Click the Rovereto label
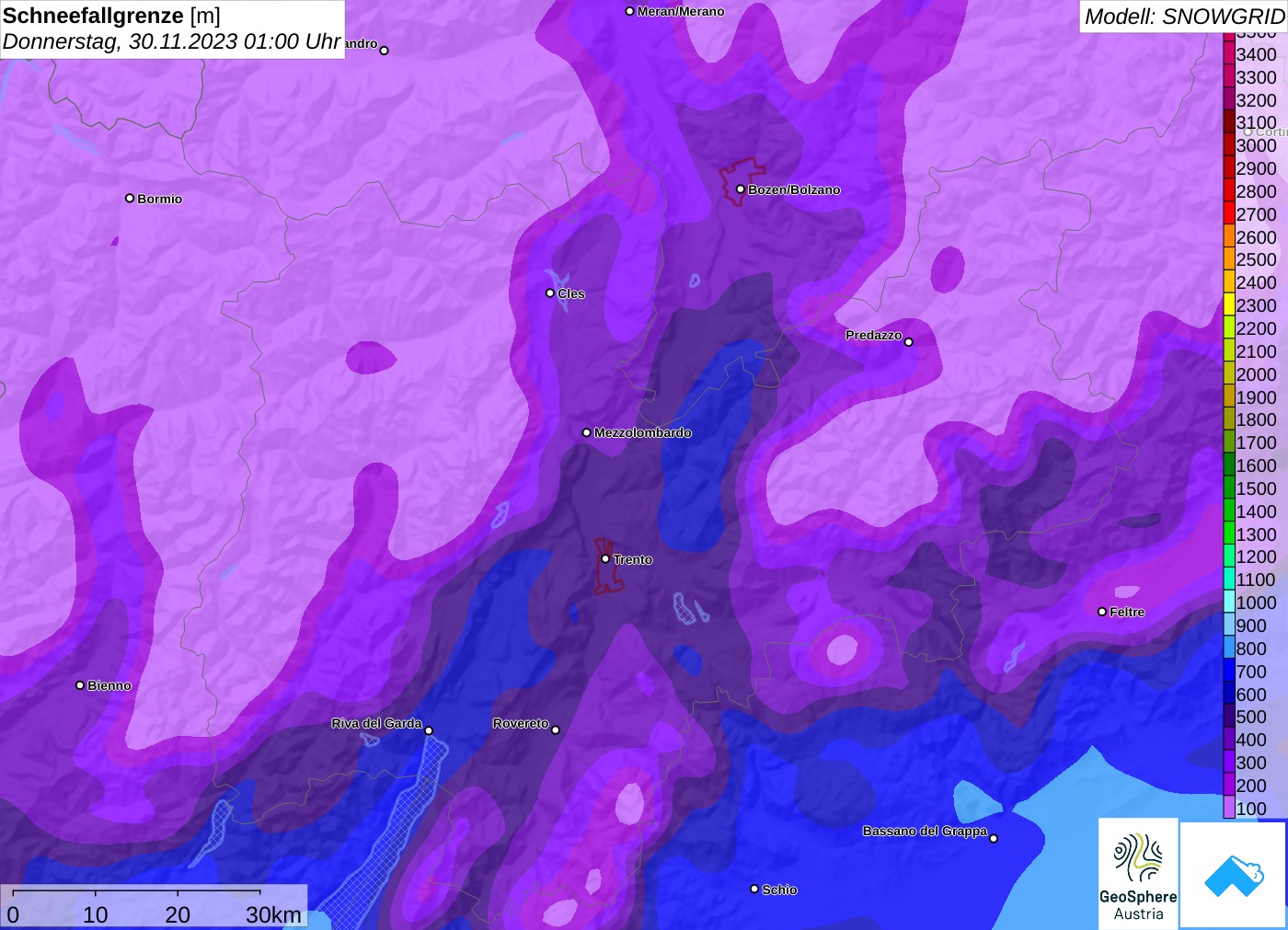This screenshot has height=930, width=1288. click(x=521, y=724)
